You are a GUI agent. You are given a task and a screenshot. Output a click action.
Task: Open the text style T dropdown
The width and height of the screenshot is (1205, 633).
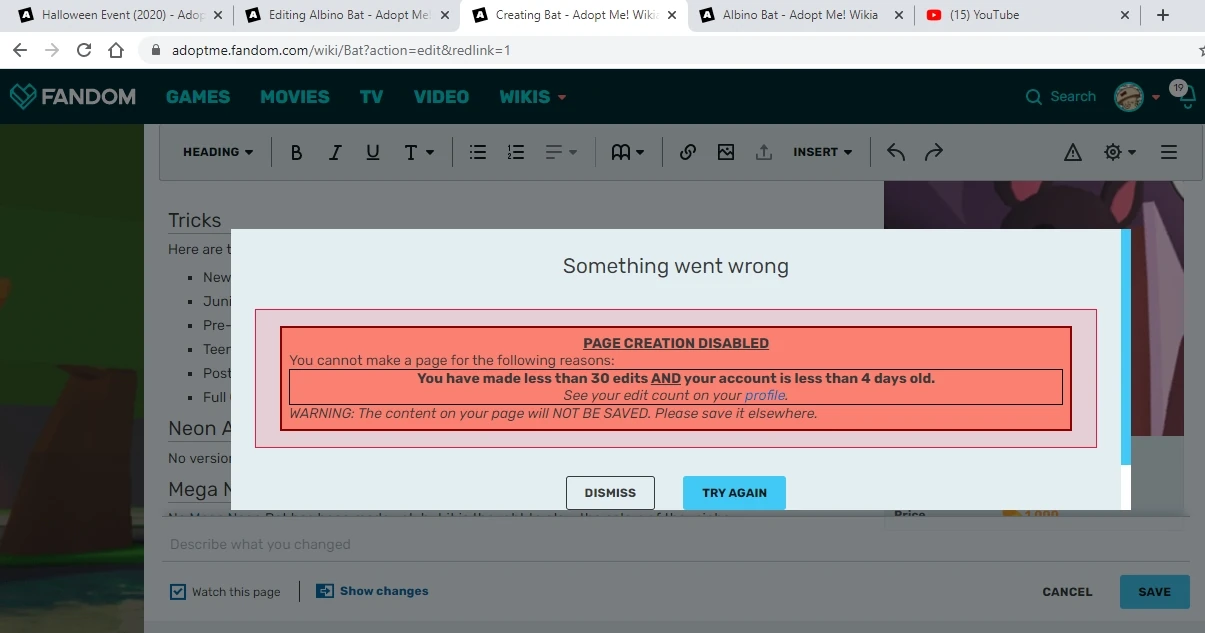pyautogui.click(x=419, y=152)
